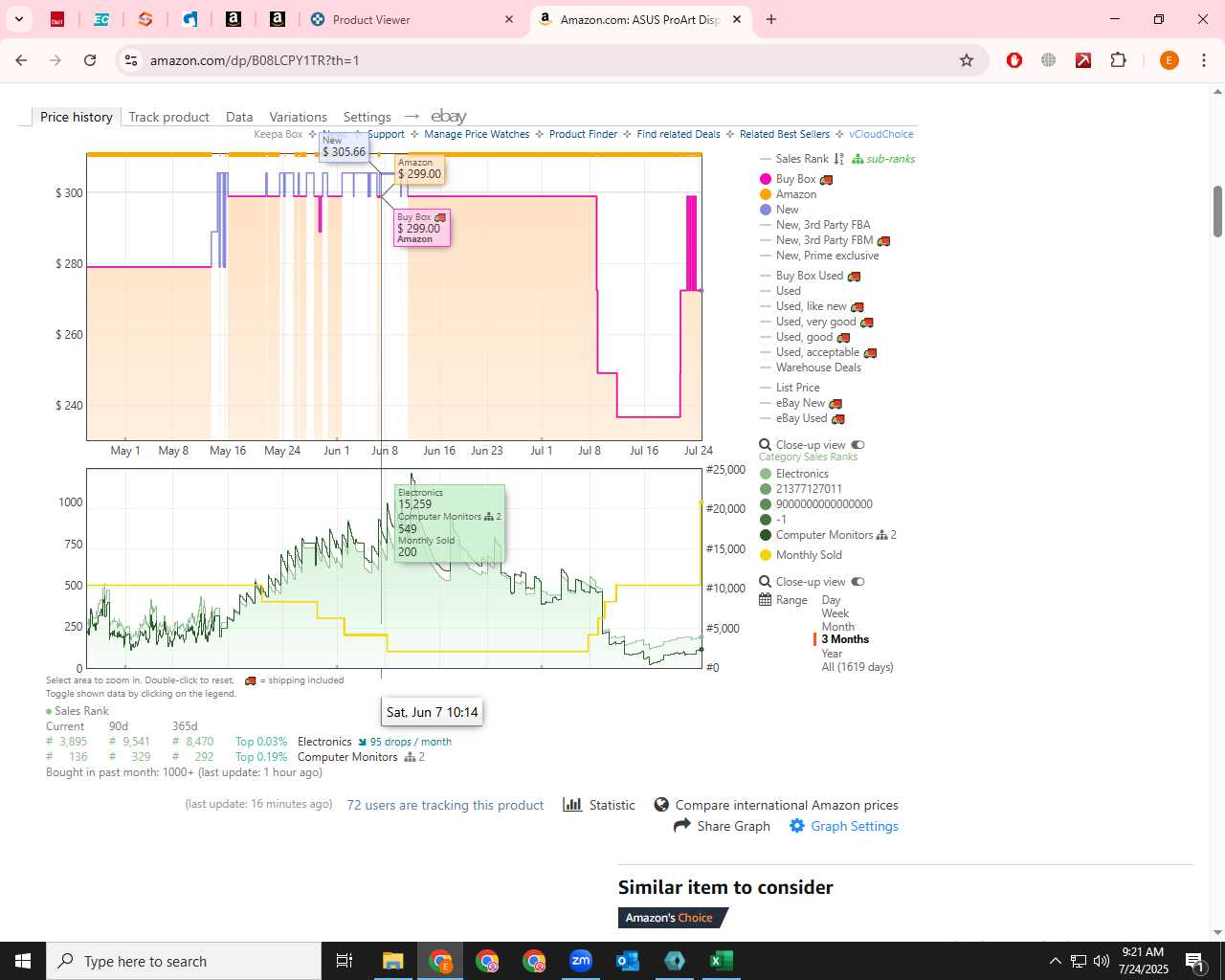Open the Variations tab
Viewport: 1225px width, 980px height.
298,117
